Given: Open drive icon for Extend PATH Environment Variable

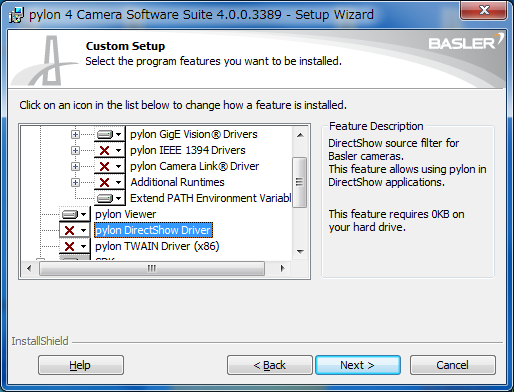Looking at the screenshot, I should 110,199.
